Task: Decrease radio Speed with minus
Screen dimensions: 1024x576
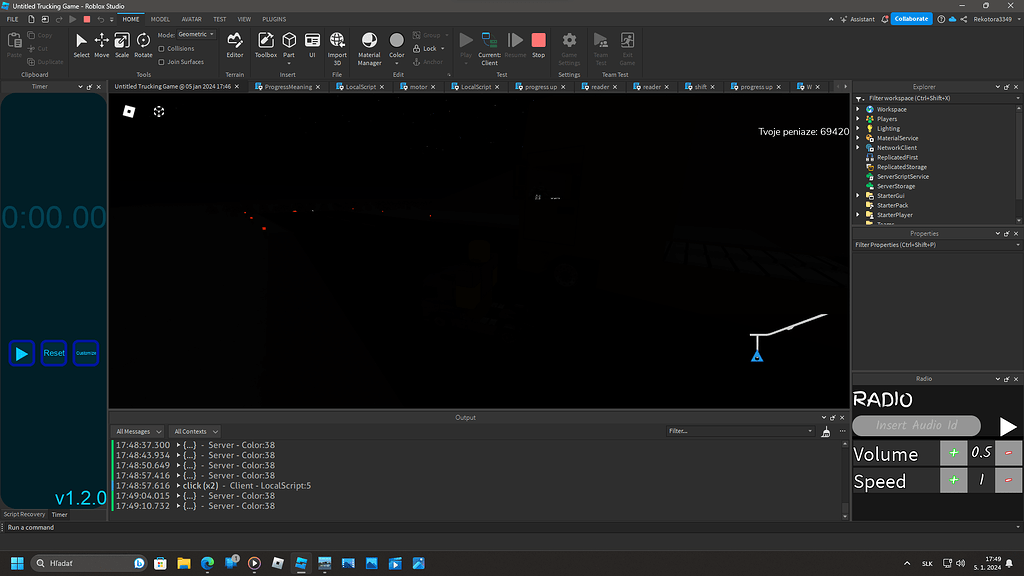Action: pyautogui.click(x=1008, y=480)
